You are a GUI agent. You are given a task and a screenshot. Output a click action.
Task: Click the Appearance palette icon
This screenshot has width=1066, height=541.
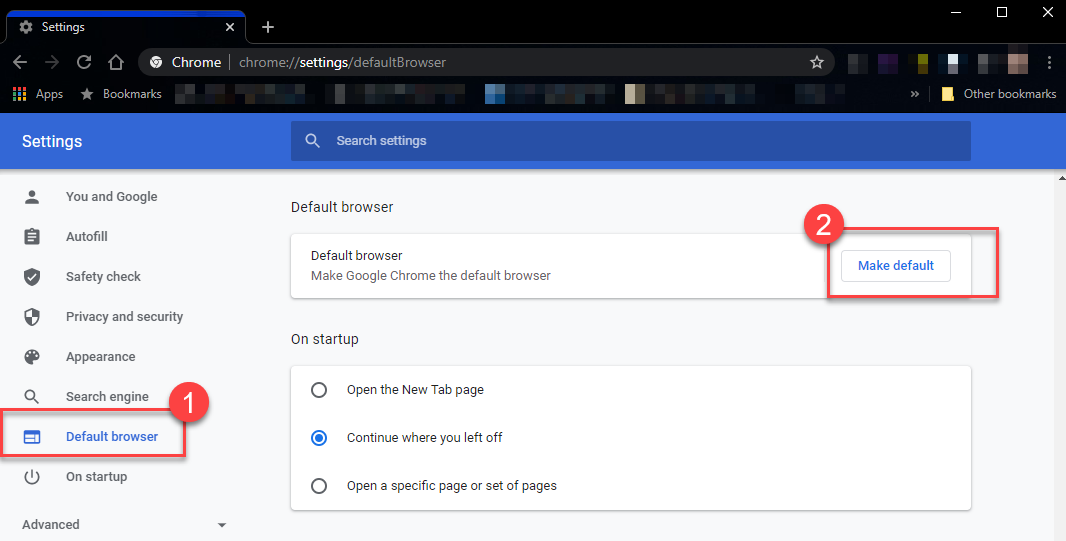point(32,357)
